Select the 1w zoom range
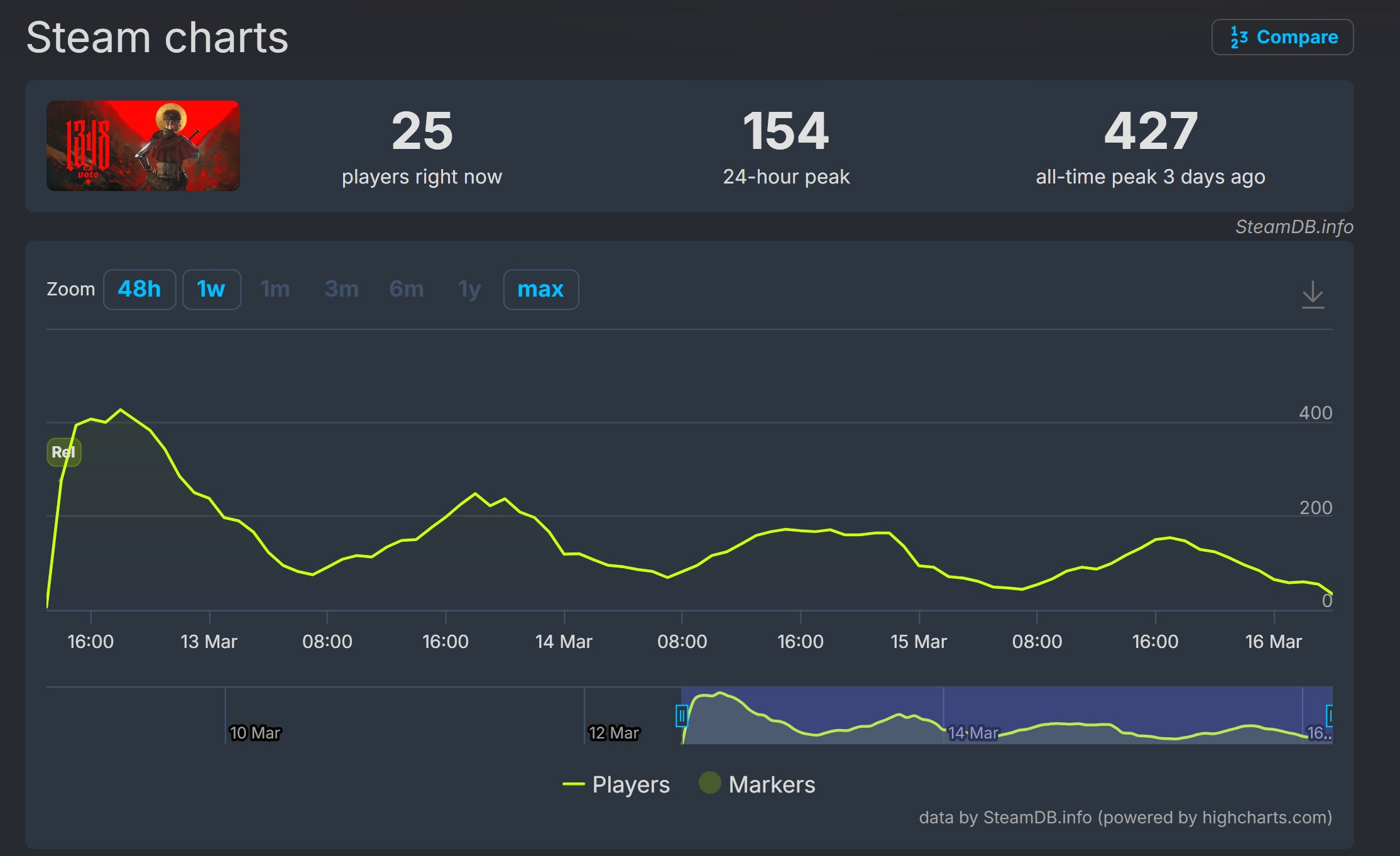 pyautogui.click(x=211, y=289)
